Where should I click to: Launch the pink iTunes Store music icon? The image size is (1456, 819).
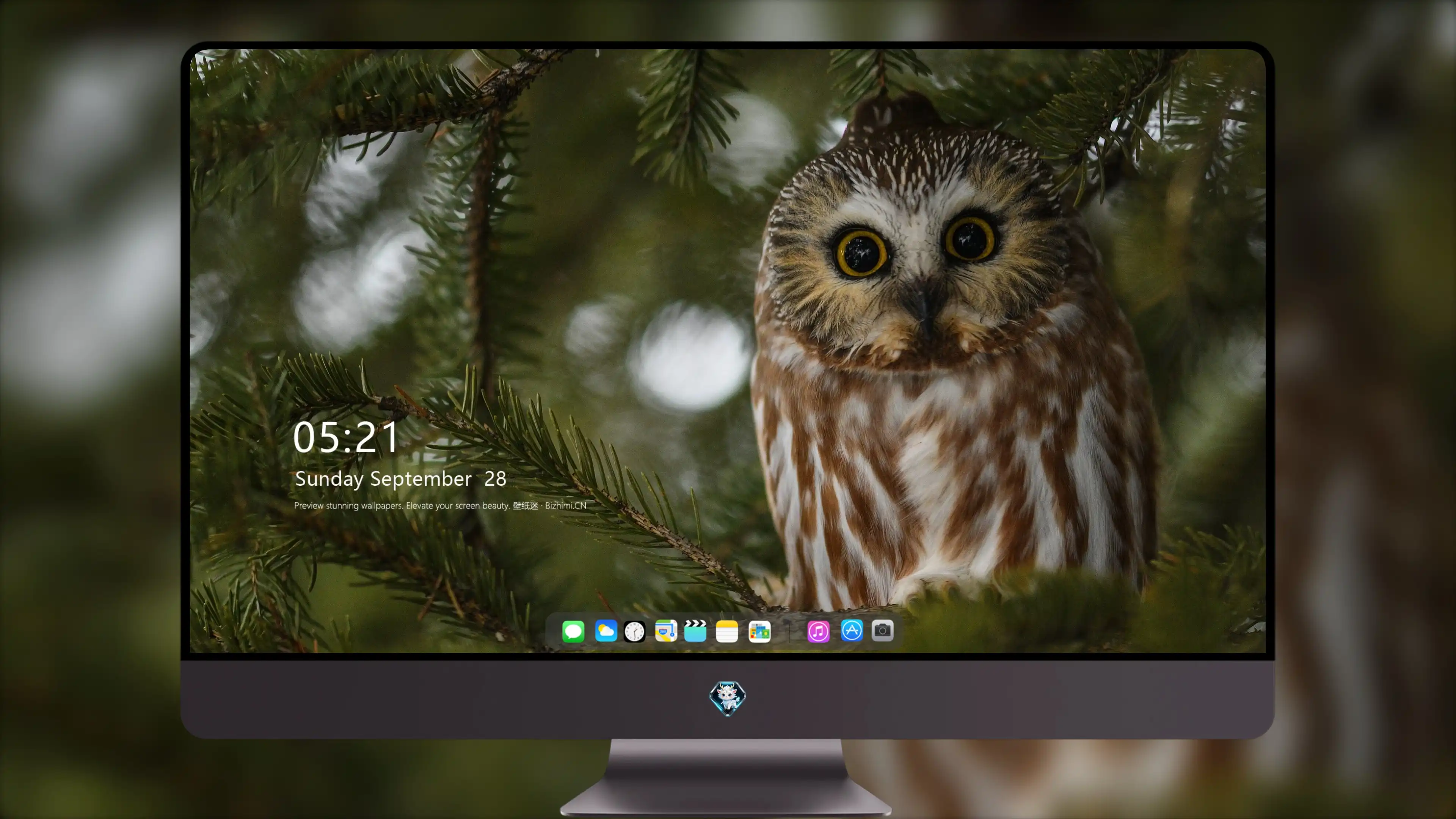pyautogui.click(x=819, y=631)
